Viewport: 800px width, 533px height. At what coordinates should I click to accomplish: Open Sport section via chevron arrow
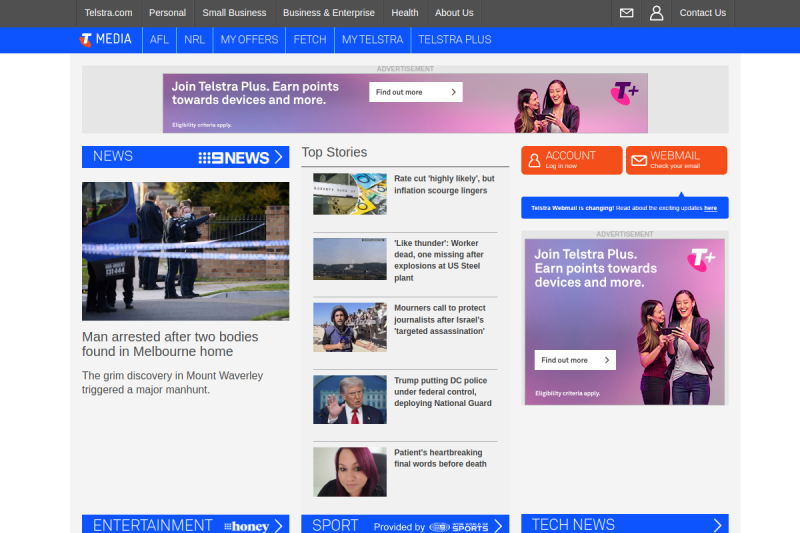pyautogui.click(x=498, y=526)
